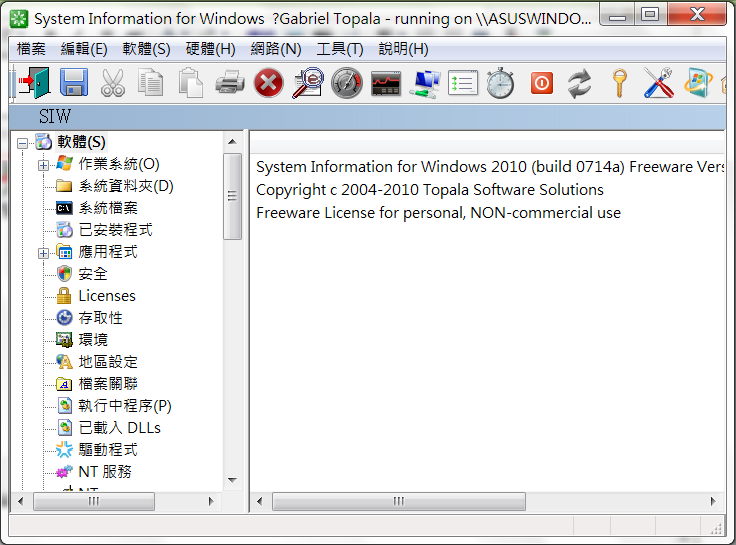This screenshot has width=736, height=545.
Task: Select 檔案關聯 tree item
Action: click(x=108, y=384)
